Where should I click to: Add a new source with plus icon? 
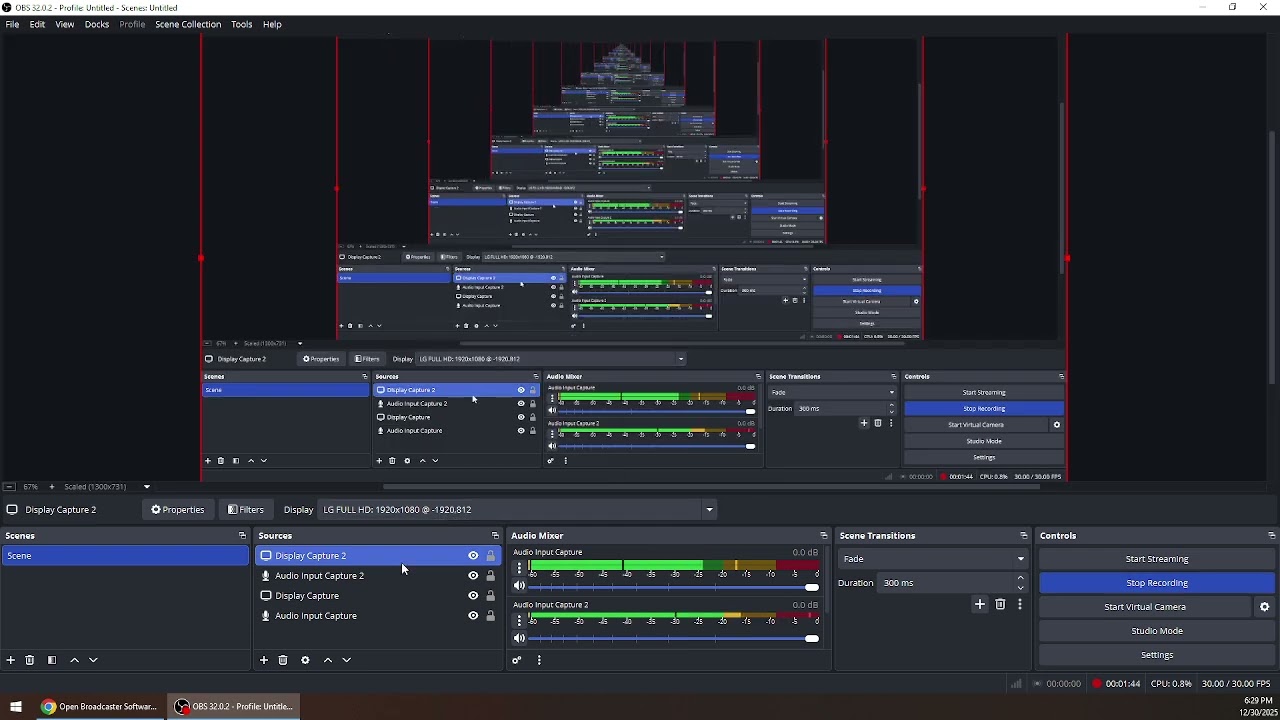pos(264,660)
